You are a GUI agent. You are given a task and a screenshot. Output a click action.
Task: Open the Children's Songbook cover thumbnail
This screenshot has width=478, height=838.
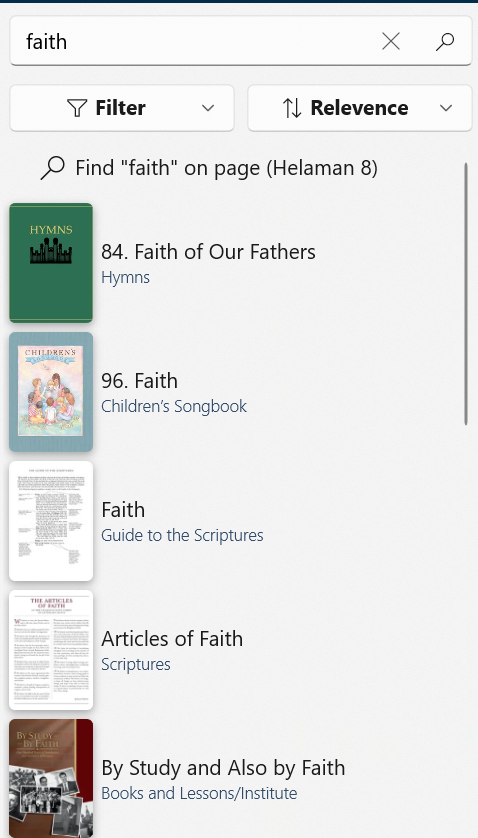[x=51, y=392]
